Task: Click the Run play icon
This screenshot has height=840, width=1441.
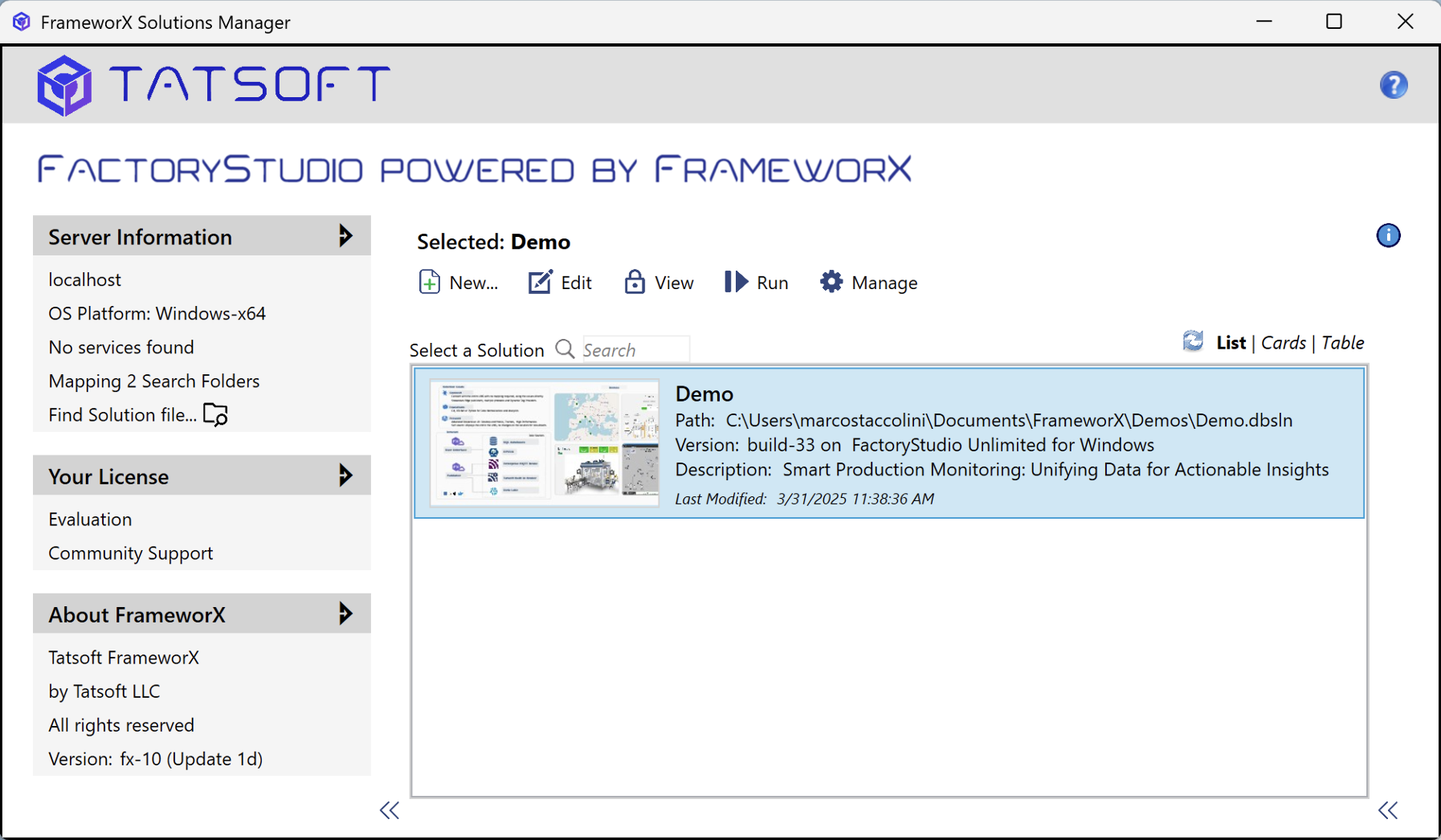Action: tap(736, 282)
